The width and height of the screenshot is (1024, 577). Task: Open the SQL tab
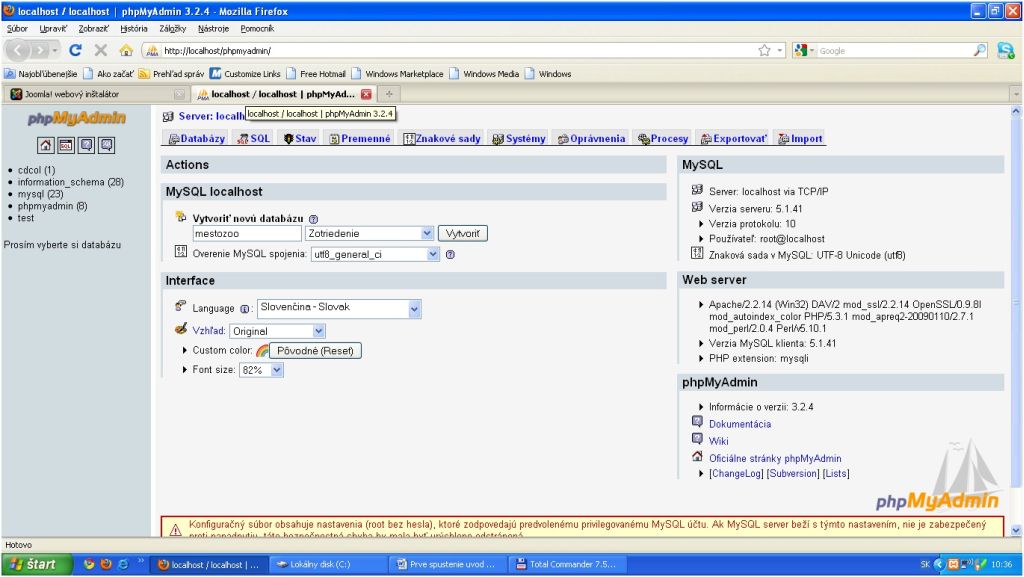pyautogui.click(x=253, y=138)
